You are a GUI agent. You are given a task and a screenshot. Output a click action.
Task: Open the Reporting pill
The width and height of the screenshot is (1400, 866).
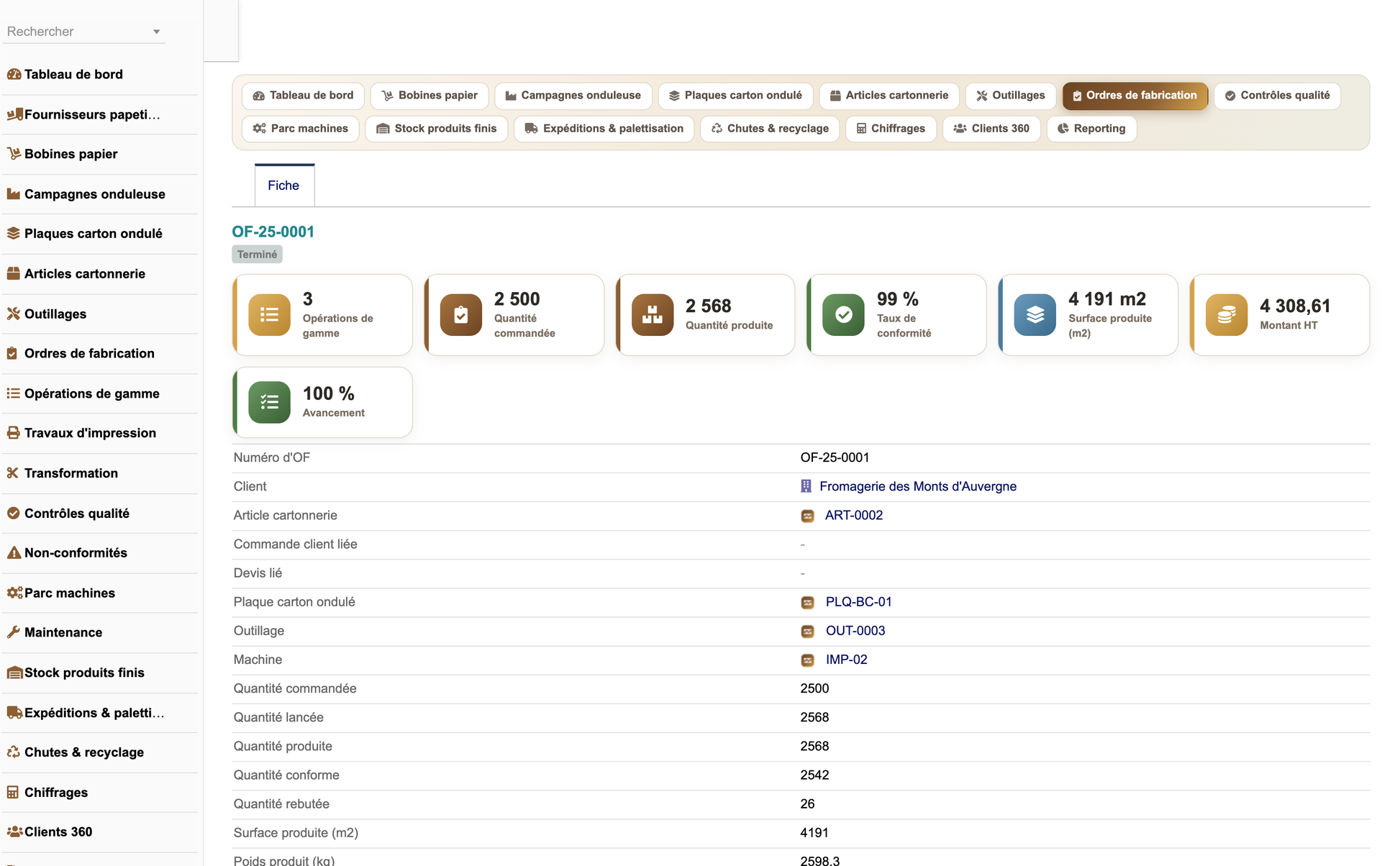(1091, 129)
